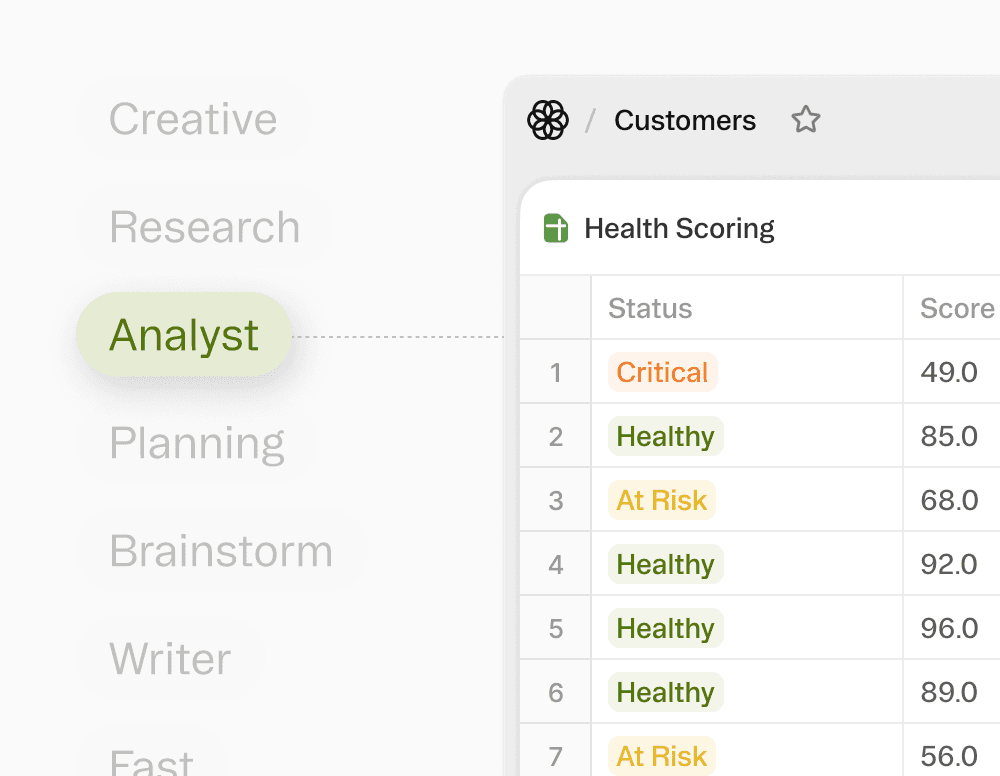Viewport: 1000px width, 776px height.
Task: Select row number 6
Action: [556, 692]
